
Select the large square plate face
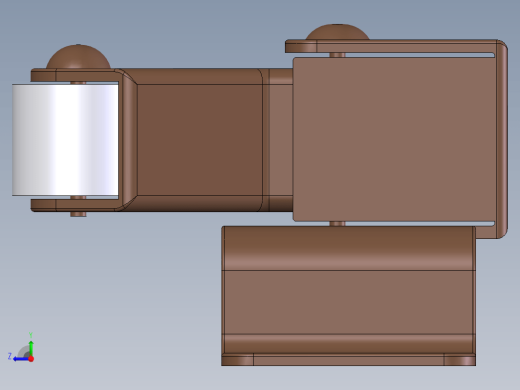(x=395, y=139)
